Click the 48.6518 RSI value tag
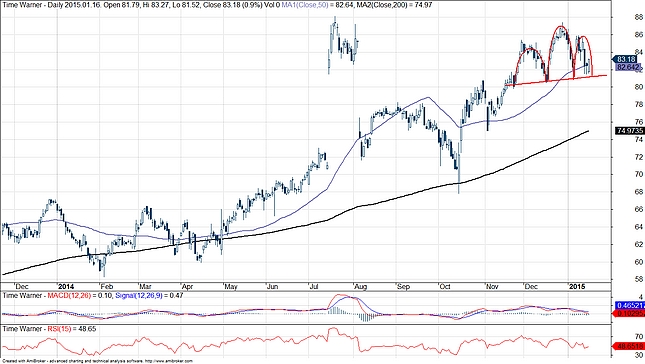Screen dimensions: 645x364 (x=630, y=347)
